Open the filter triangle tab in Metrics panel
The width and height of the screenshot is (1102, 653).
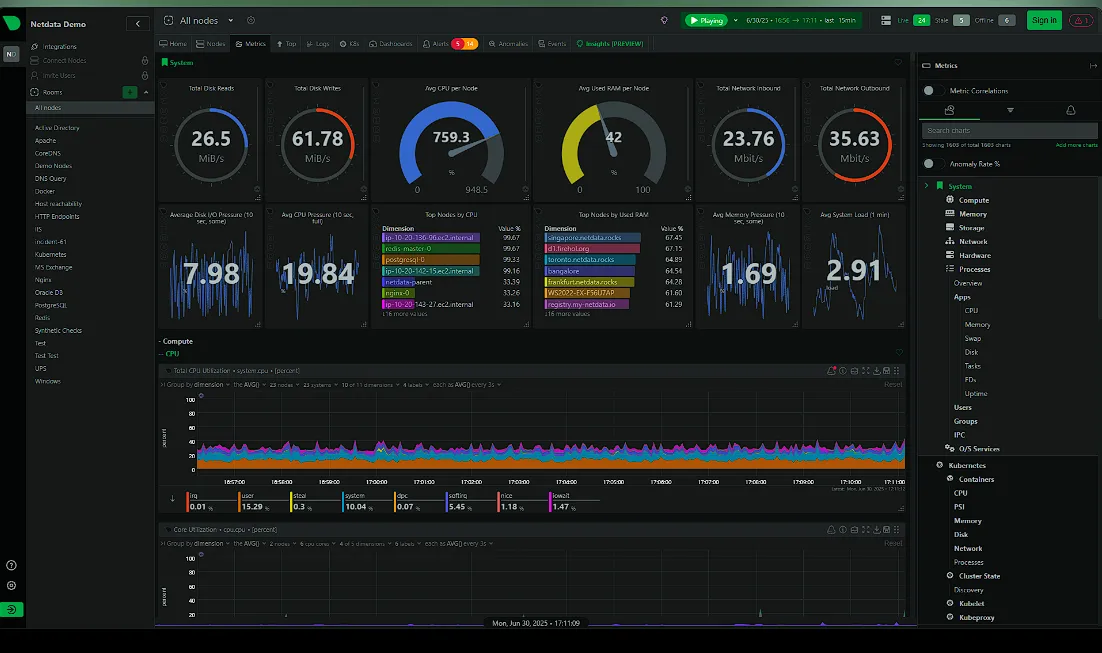[1010, 110]
